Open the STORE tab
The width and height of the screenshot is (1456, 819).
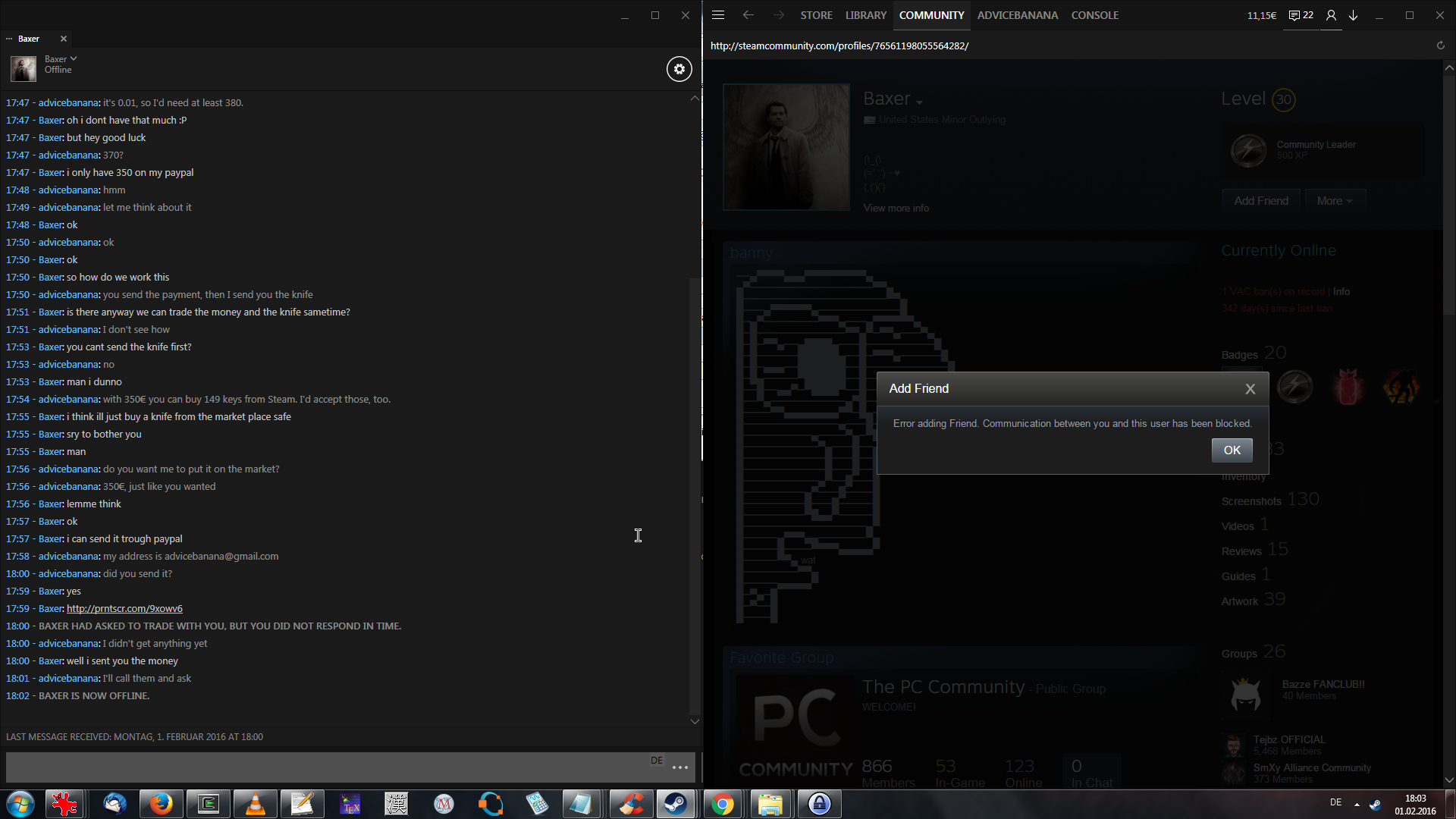click(x=816, y=15)
